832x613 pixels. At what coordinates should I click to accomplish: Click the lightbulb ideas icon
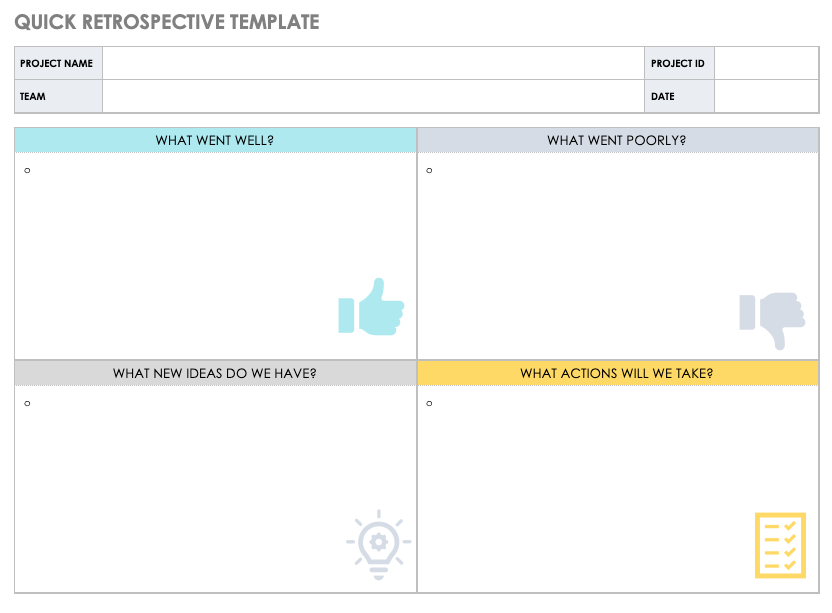[x=378, y=545]
